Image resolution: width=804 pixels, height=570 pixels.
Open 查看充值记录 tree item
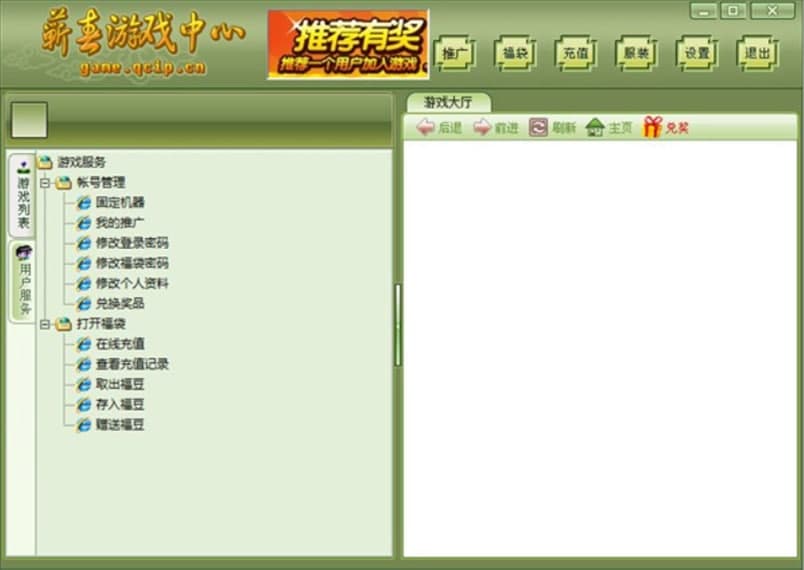(x=132, y=364)
